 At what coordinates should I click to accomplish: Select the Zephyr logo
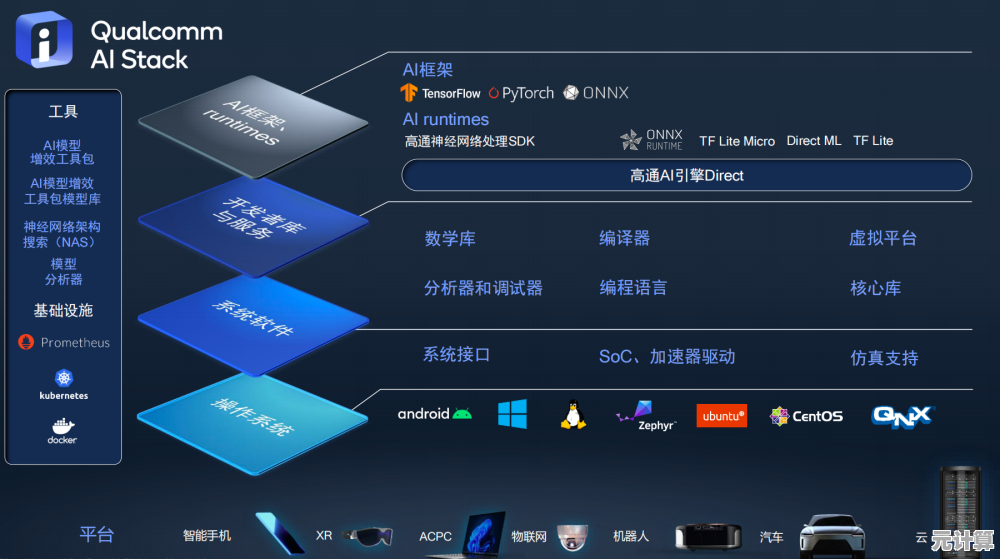[646, 414]
